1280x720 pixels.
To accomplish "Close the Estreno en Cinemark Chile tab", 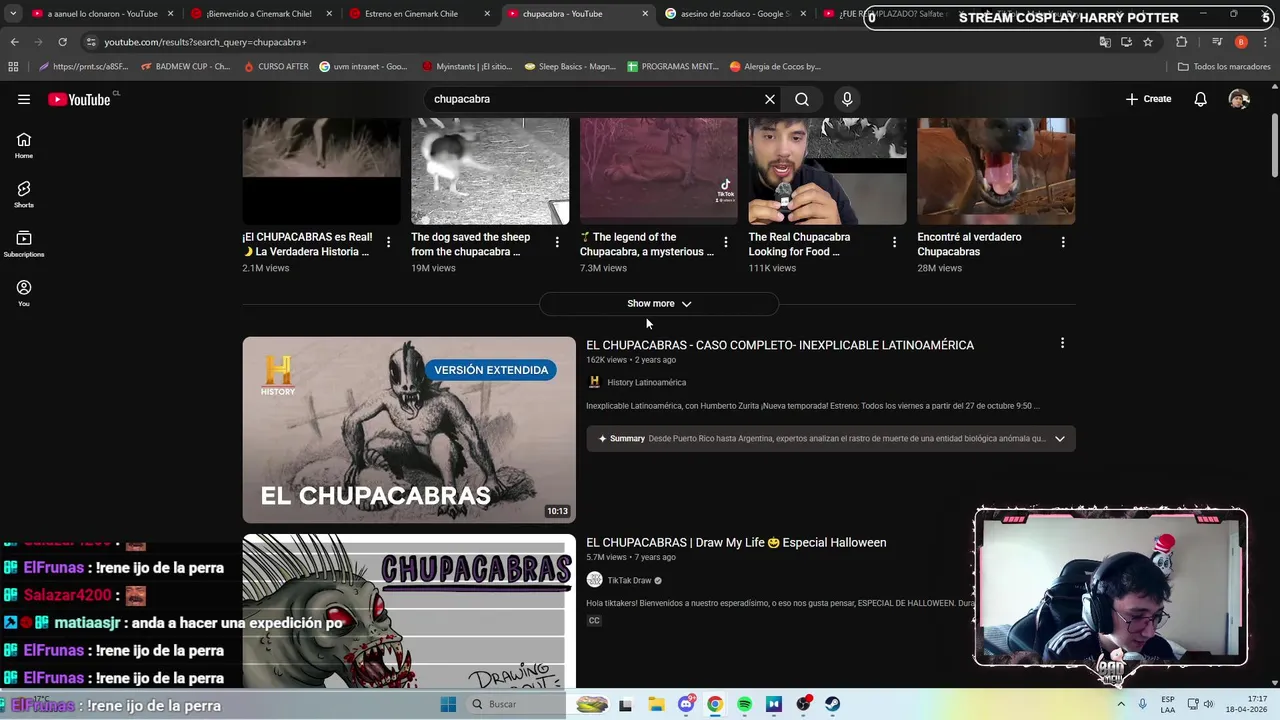I will (487, 14).
